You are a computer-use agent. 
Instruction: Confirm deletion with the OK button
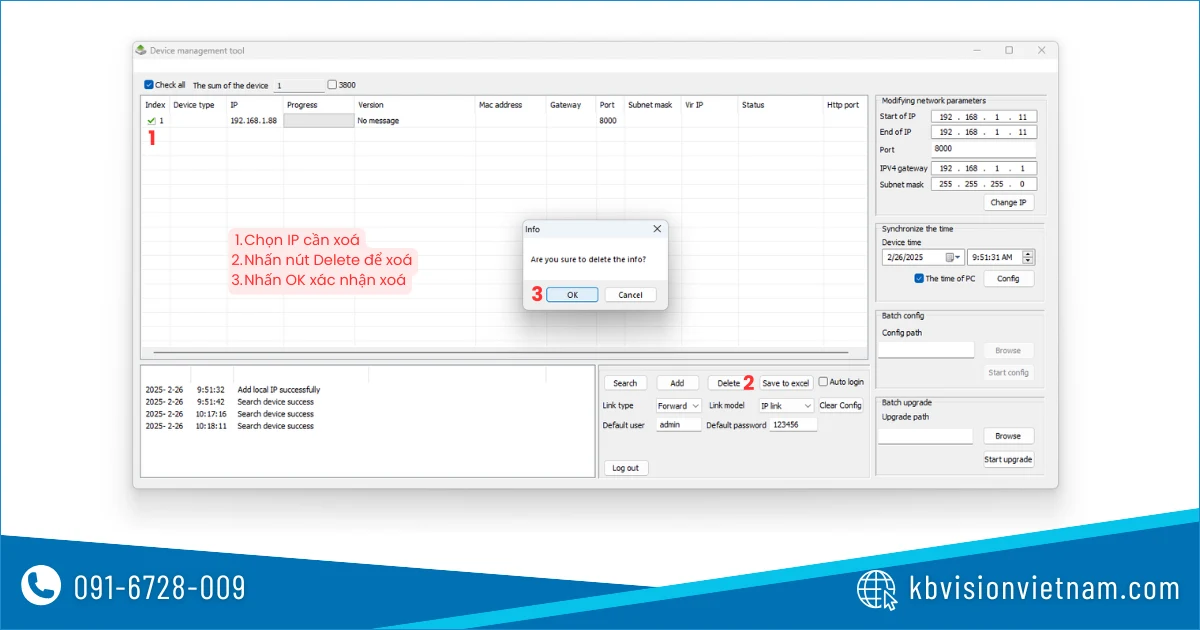point(572,295)
